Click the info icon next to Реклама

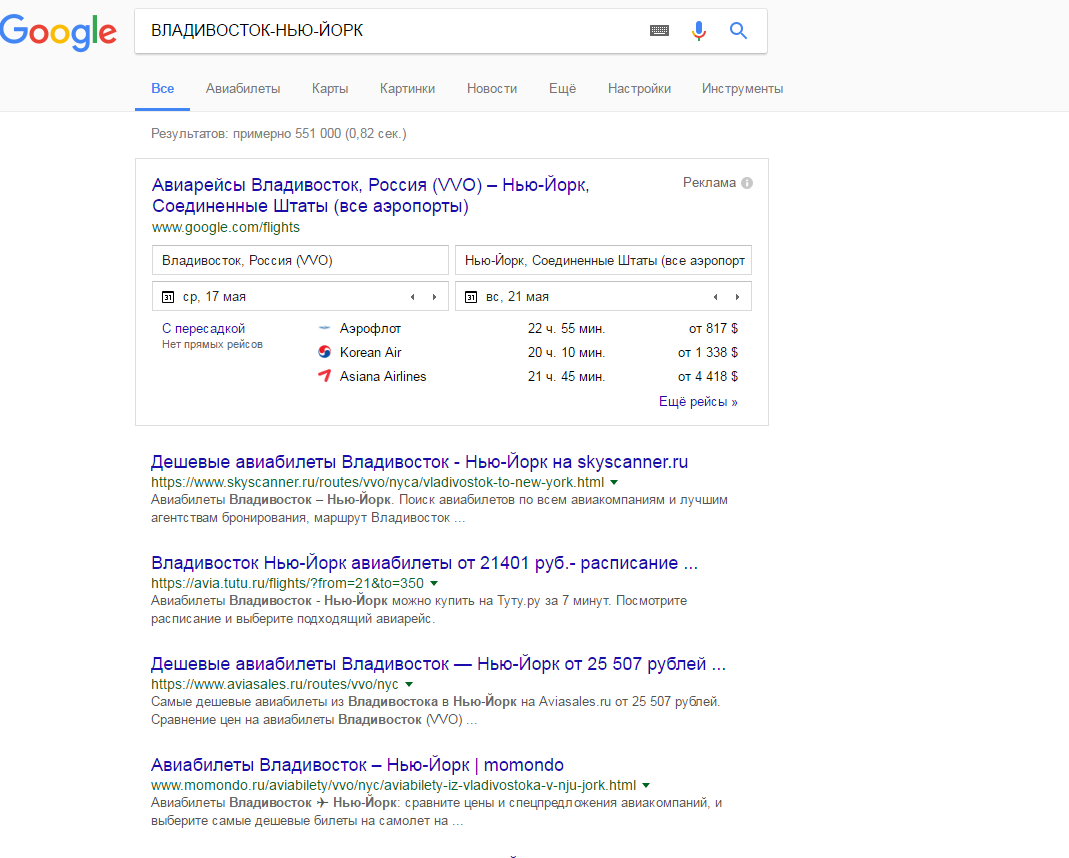click(x=747, y=183)
